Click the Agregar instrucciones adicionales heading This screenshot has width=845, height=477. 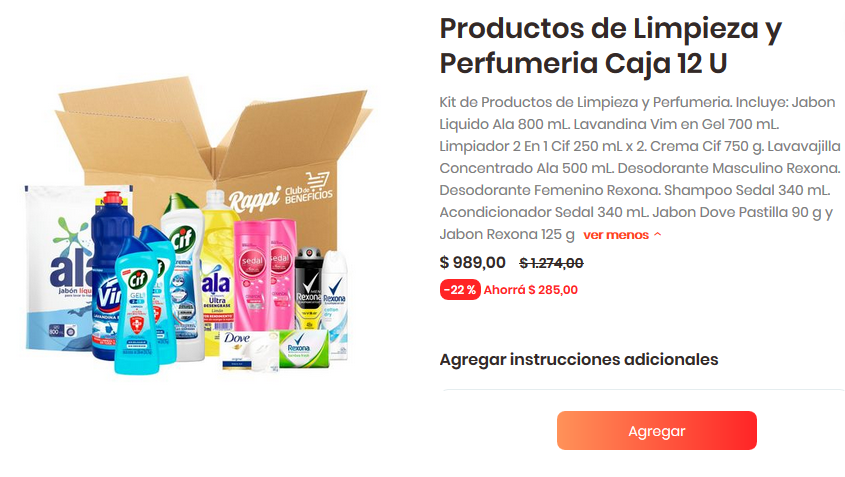tap(579, 359)
